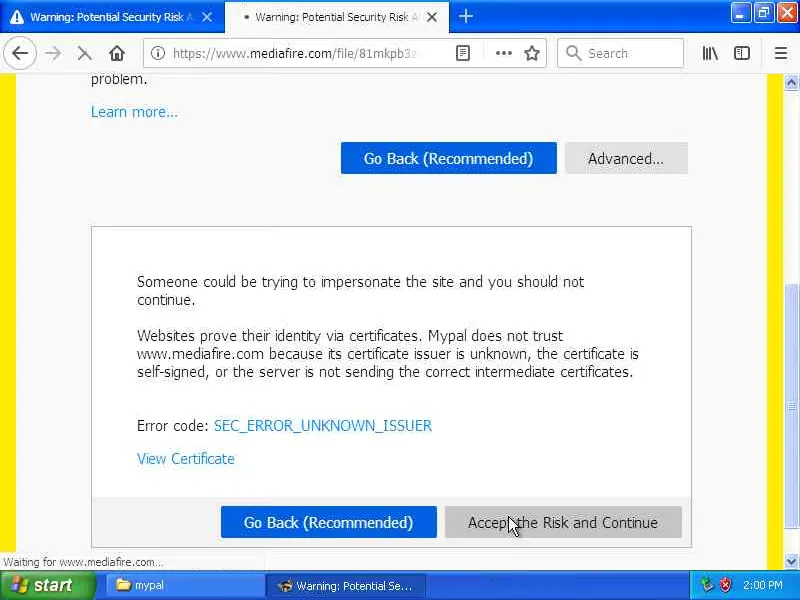The height and width of the screenshot is (600, 800).
Task: Show sidebars icon in the toolbar
Action: point(742,53)
